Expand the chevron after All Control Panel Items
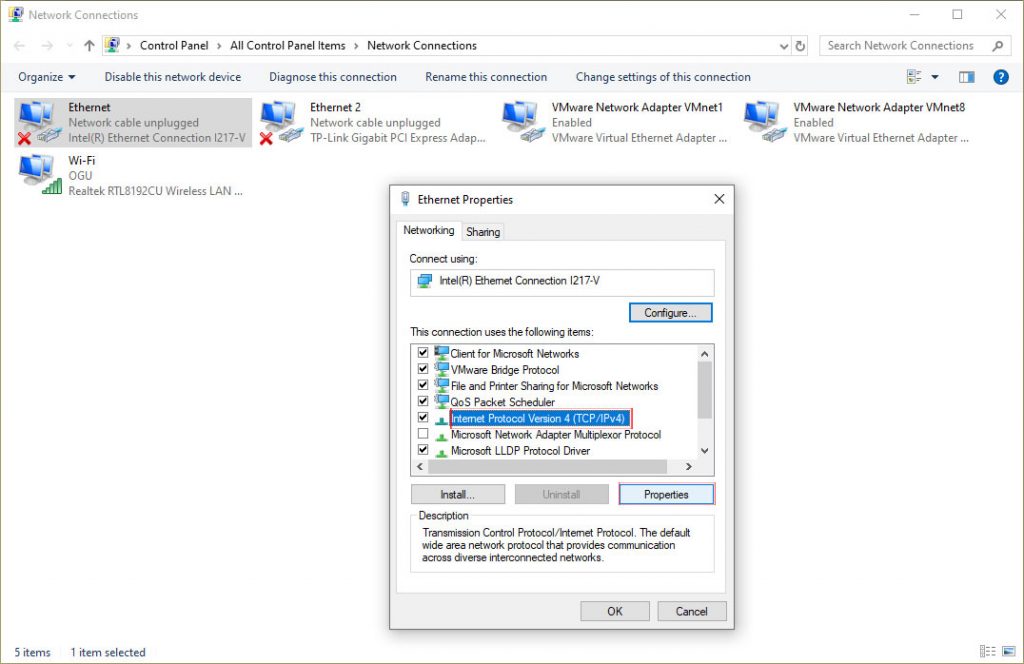 click(x=357, y=46)
